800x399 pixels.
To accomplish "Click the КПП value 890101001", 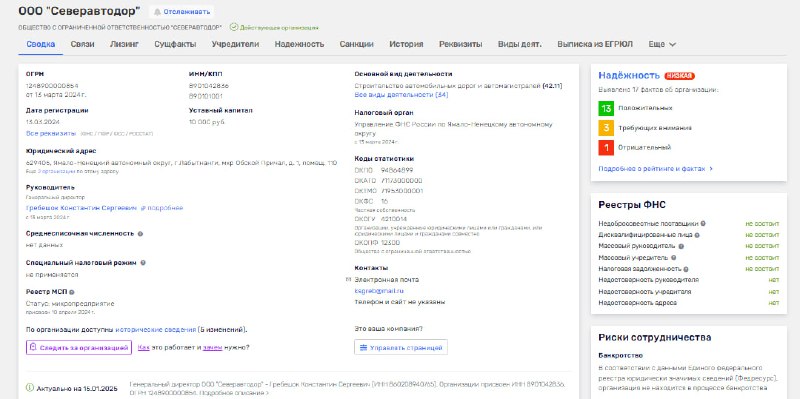I will coord(206,96).
